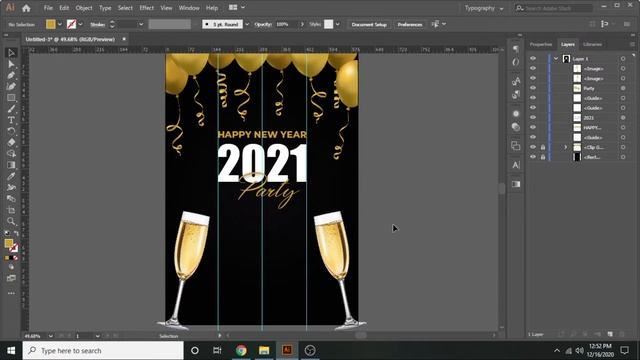Select the Direct Selection tool
The width and height of the screenshot is (640, 360).
[x=11, y=64]
